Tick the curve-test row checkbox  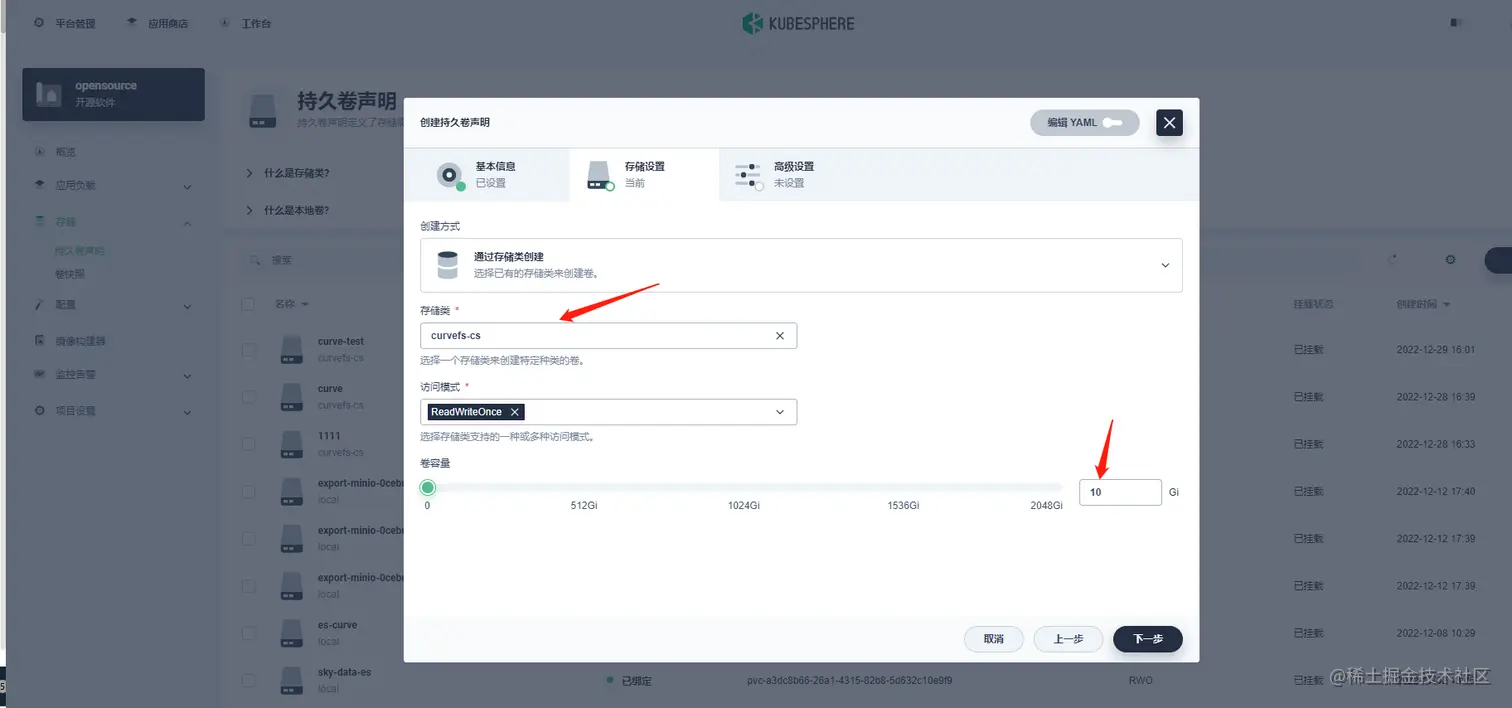coord(248,350)
